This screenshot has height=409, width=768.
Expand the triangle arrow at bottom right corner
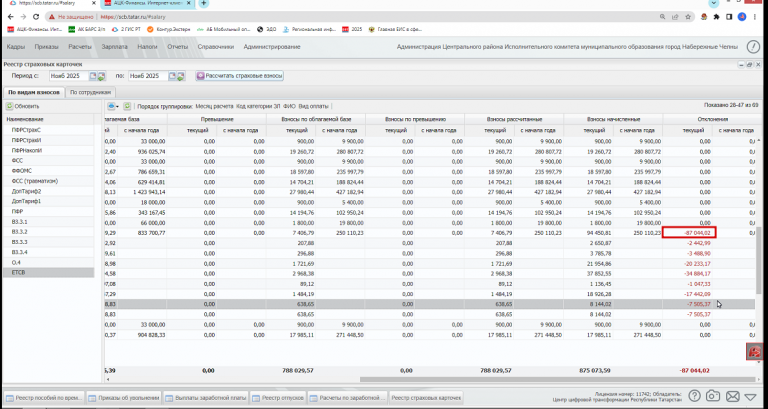748,398
